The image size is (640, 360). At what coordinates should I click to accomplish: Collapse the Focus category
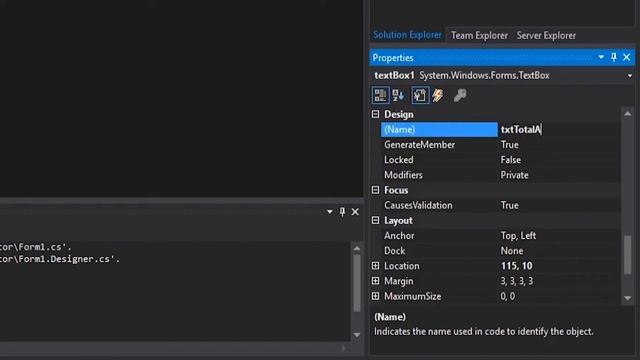(376, 190)
